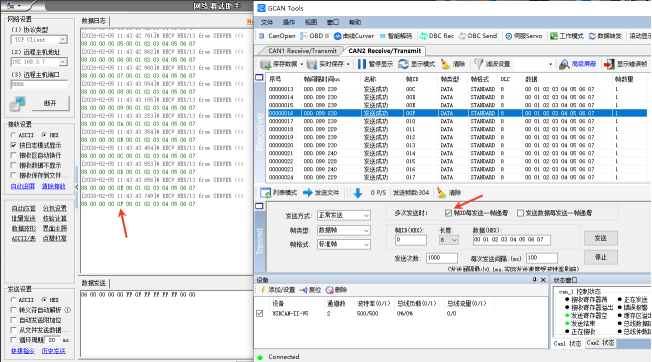Click the real-time save icon
652x362 pixels.
pyautogui.click(x=311, y=64)
